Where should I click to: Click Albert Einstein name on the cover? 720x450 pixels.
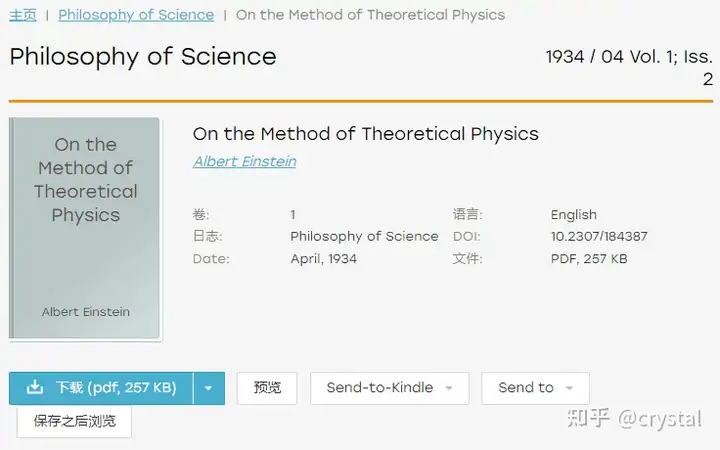[86, 312]
